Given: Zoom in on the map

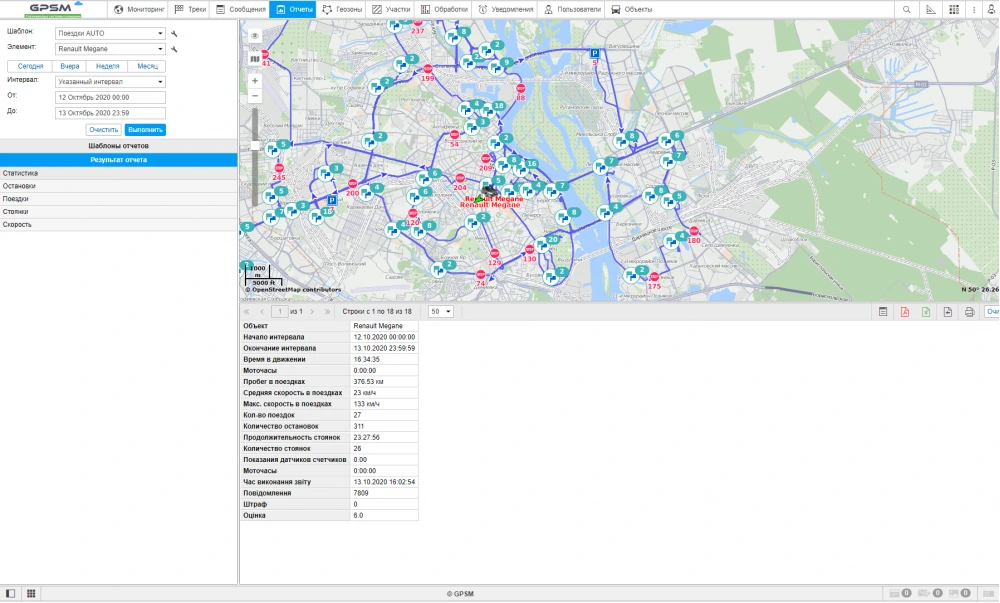Looking at the screenshot, I should [255, 80].
